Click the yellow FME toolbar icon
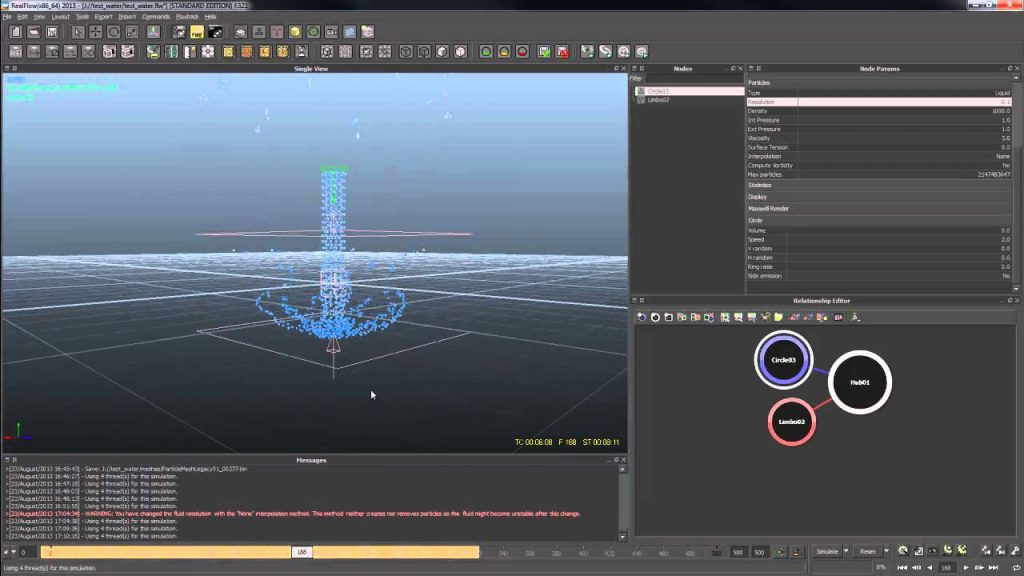 point(197,31)
